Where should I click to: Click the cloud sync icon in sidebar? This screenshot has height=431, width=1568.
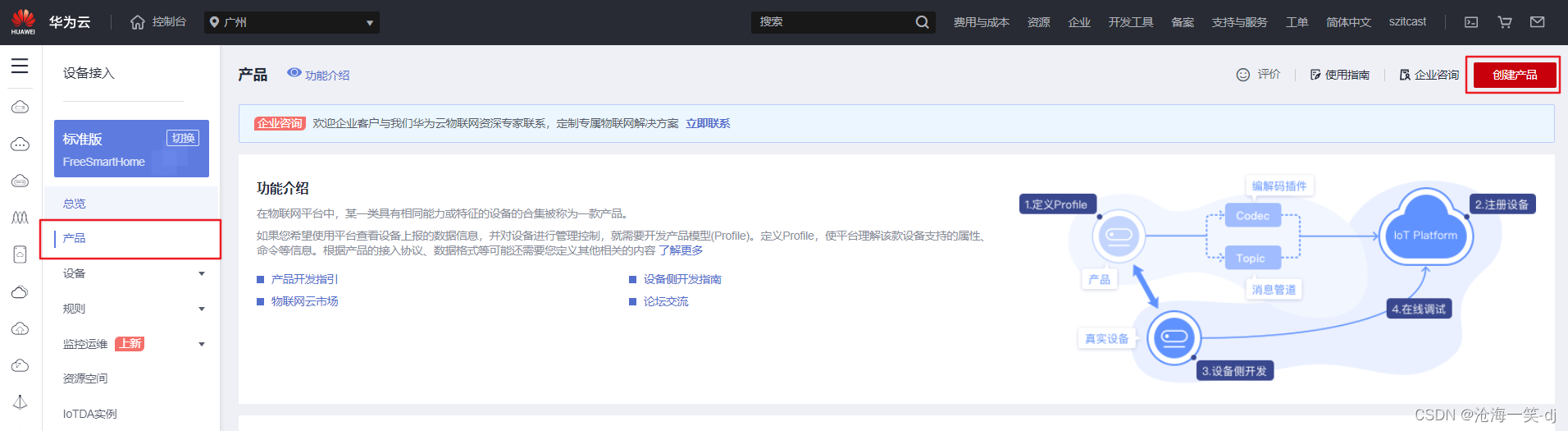(x=20, y=365)
